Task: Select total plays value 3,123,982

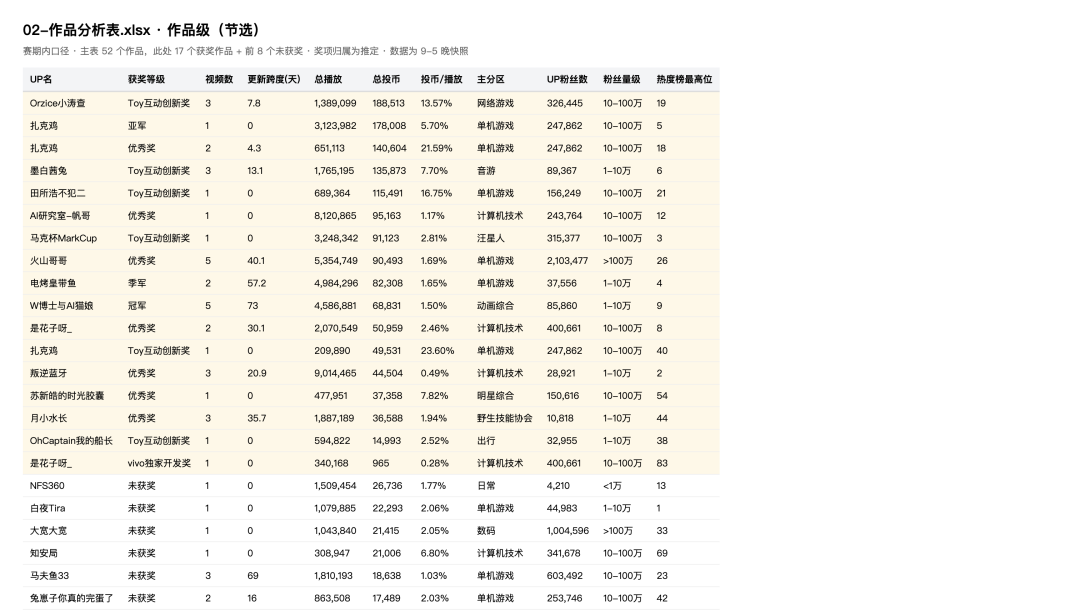Action: [335, 126]
